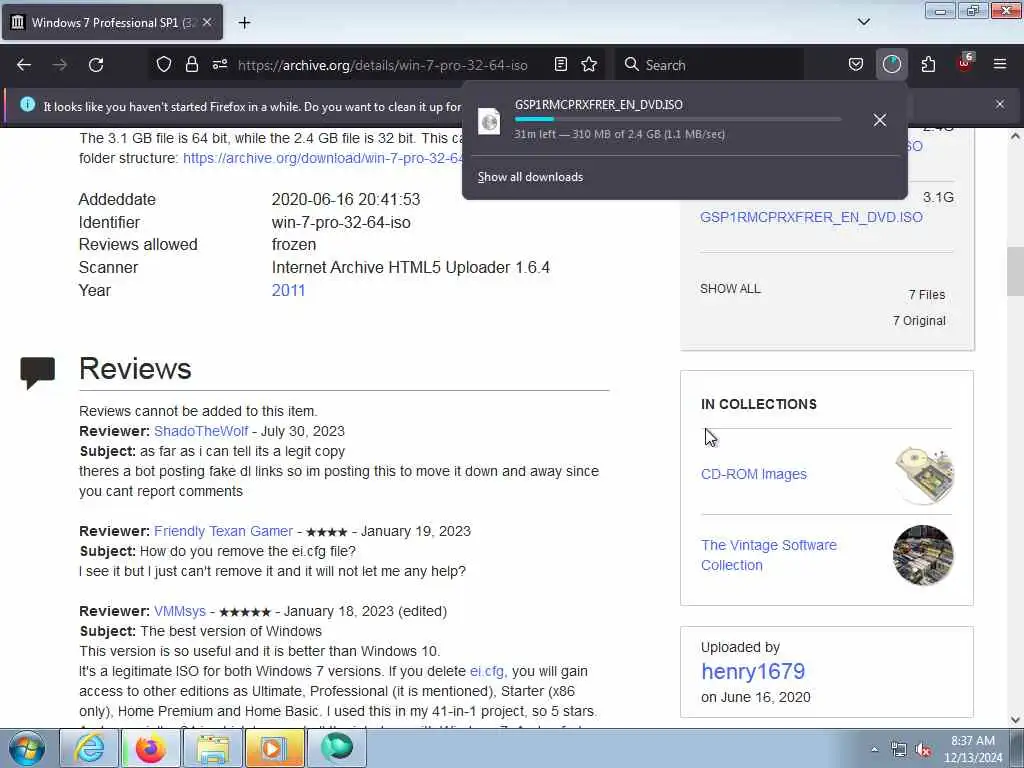Viewport: 1024px width, 768px height.
Task: Bookmark this page with star icon
Action: pyautogui.click(x=589, y=64)
